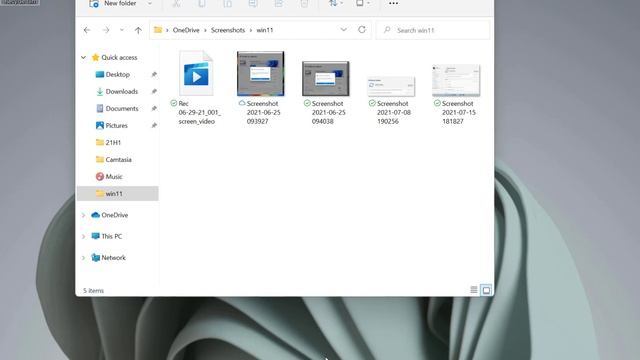Click synced status icon on Screenshot 181827
This screenshot has width=640, height=360.
(x=437, y=103)
